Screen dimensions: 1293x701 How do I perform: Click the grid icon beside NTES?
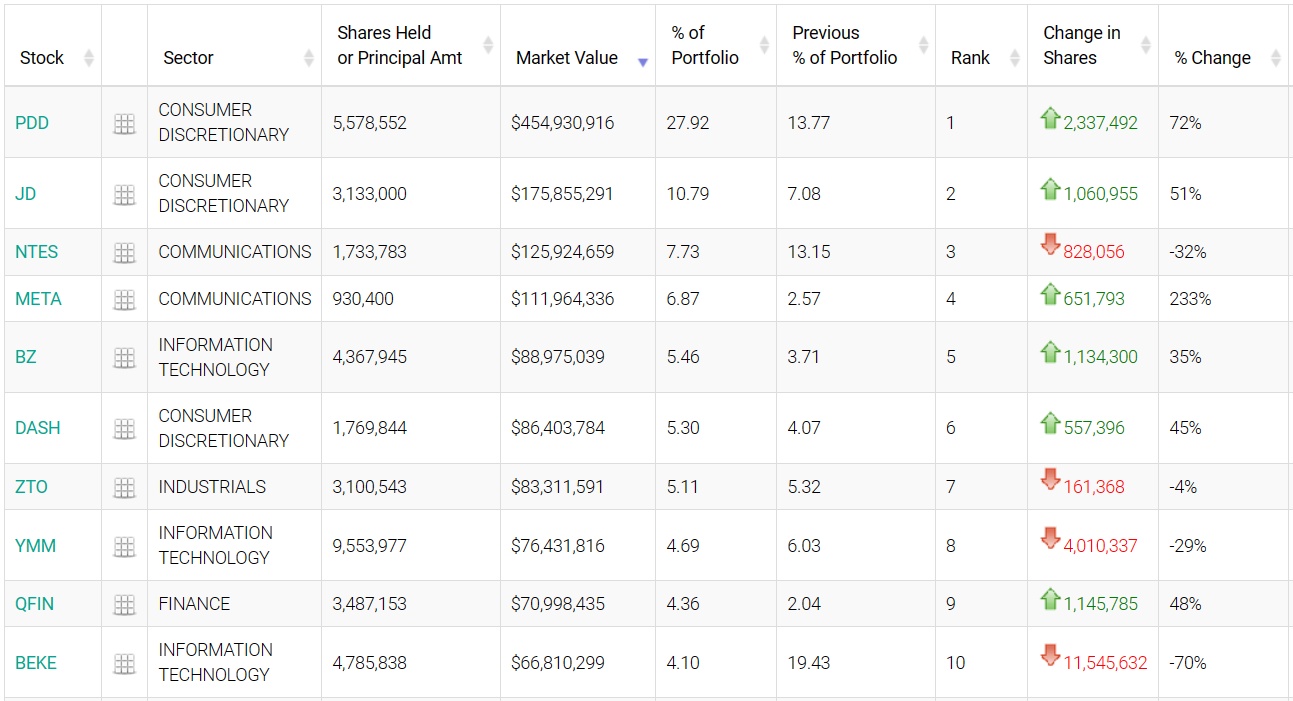click(124, 253)
